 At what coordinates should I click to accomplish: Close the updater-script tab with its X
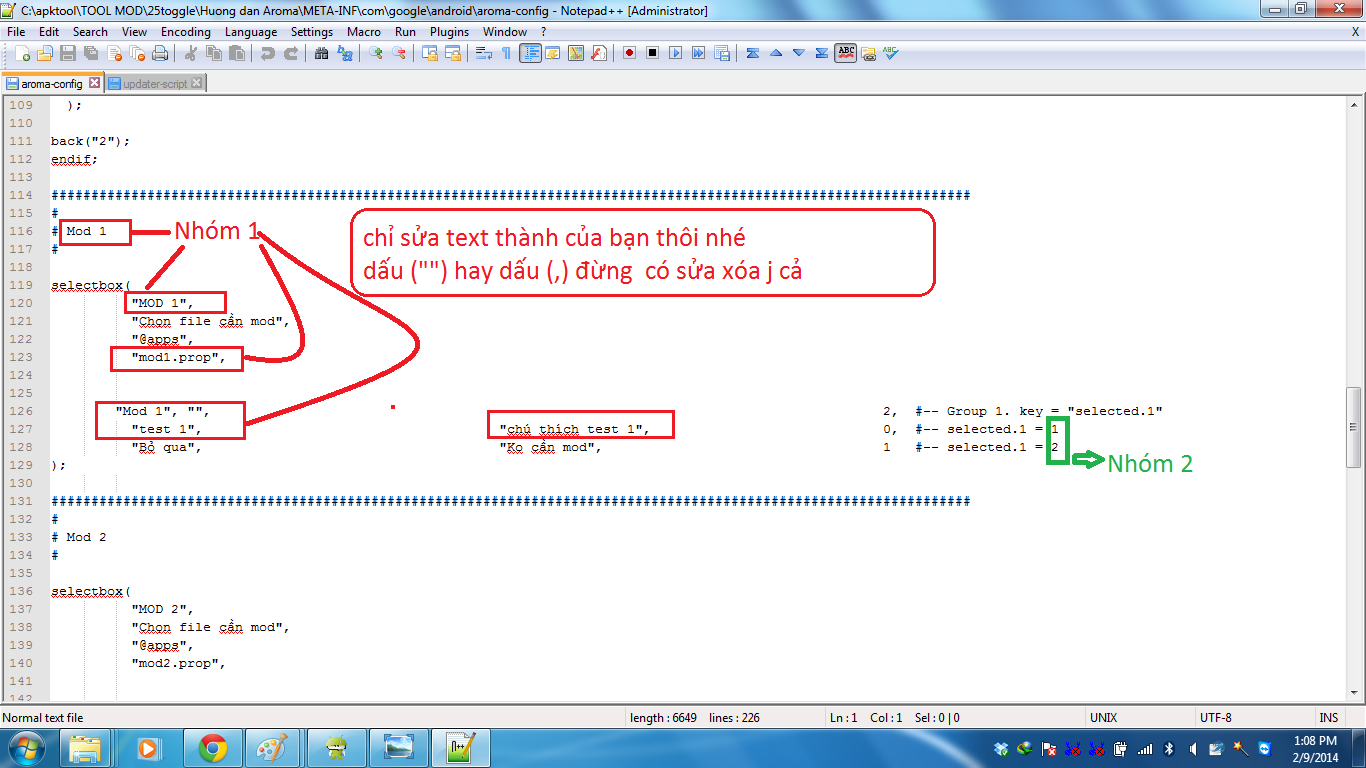pyautogui.click(x=196, y=83)
